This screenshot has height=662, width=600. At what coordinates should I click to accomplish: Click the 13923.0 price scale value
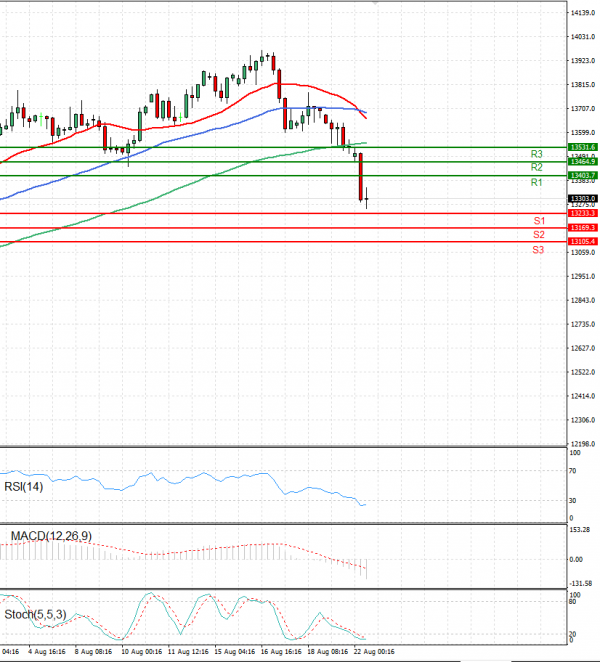(583, 61)
